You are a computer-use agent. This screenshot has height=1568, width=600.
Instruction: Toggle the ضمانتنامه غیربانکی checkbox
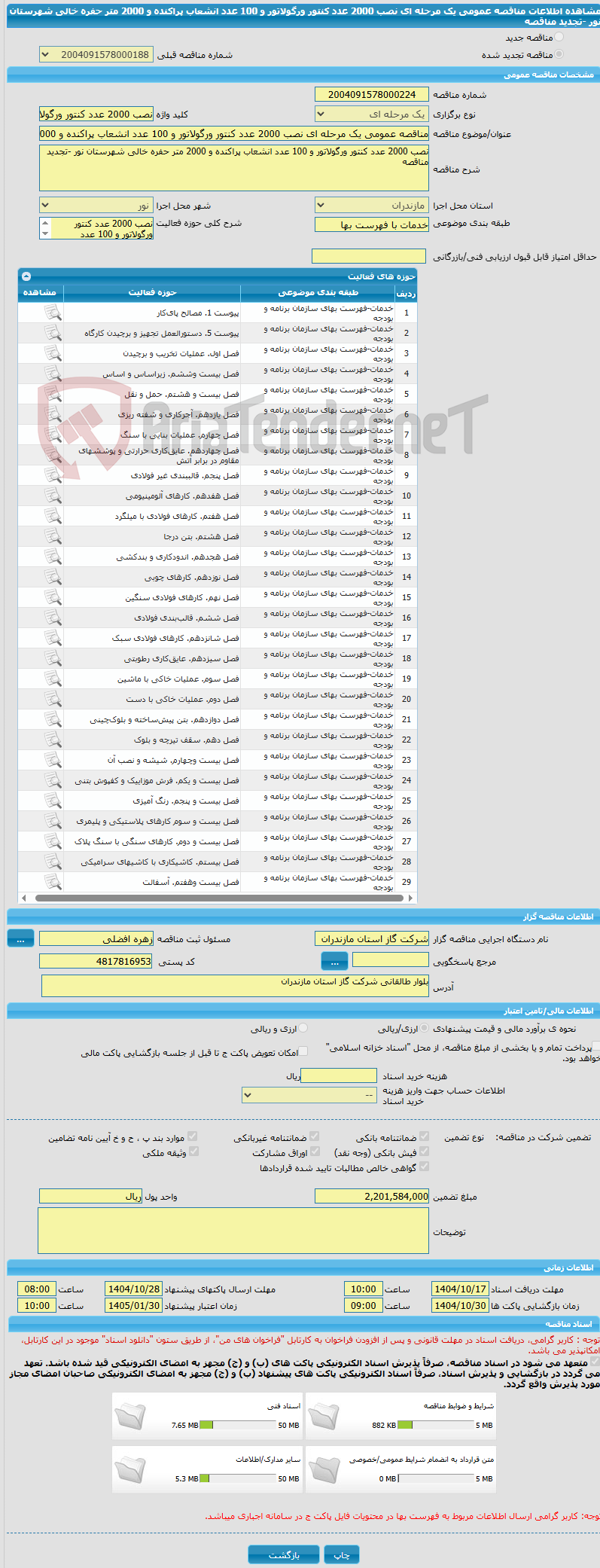pos(315,1136)
